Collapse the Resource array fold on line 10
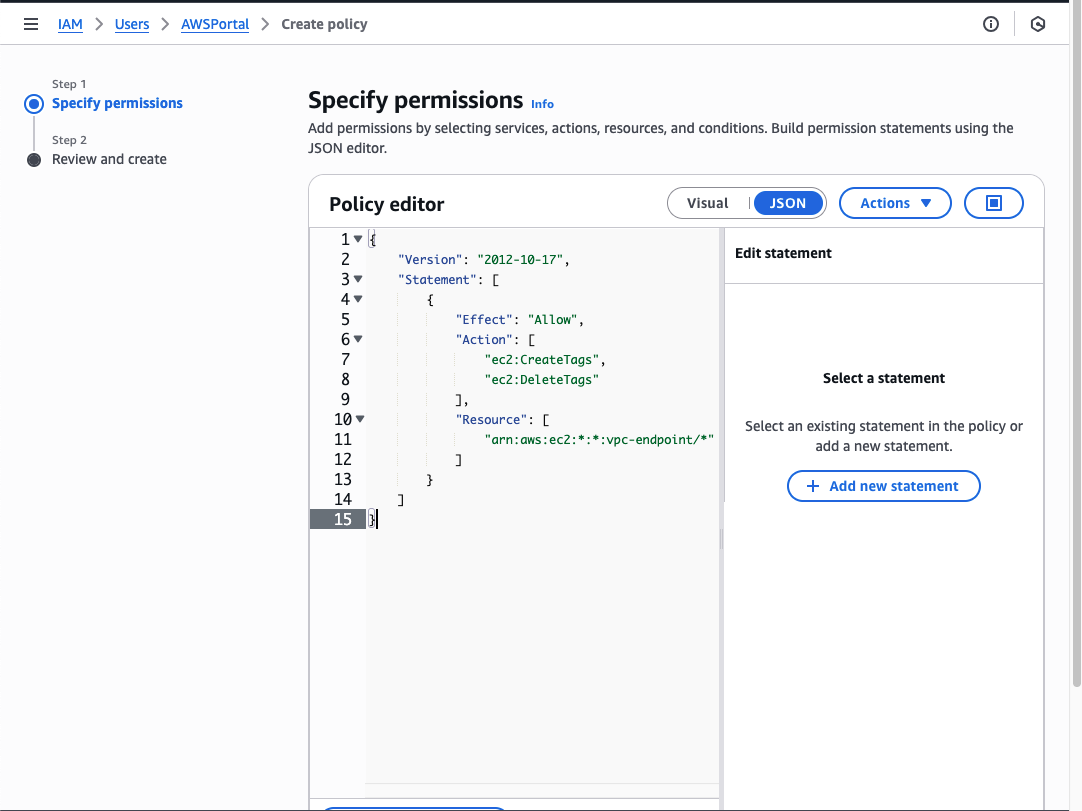 click(x=359, y=420)
